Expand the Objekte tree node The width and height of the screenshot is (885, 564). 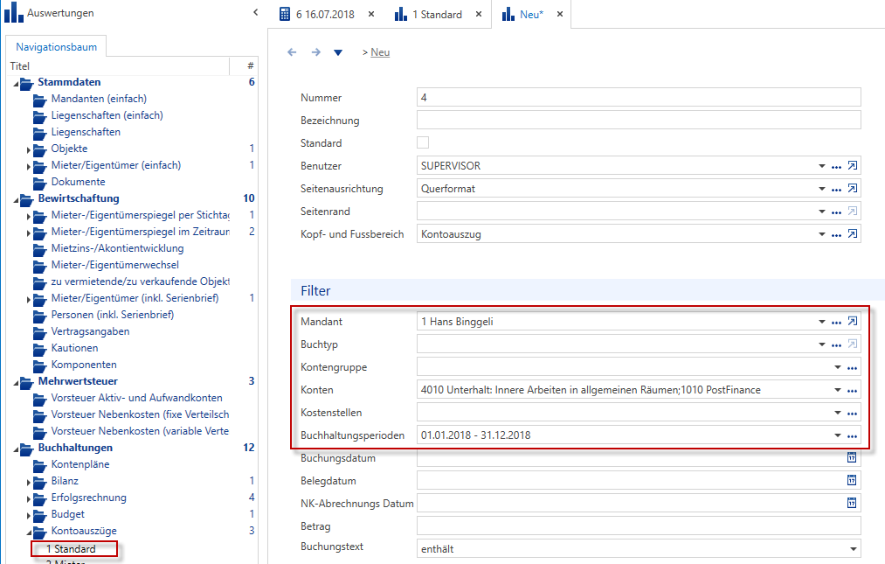pos(28,150)
